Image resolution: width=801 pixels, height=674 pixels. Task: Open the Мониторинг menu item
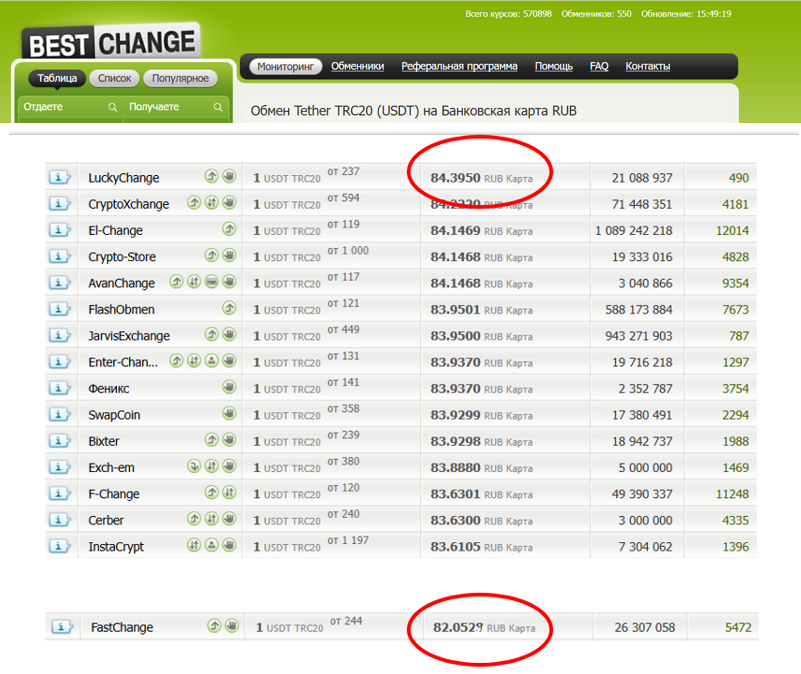pos(286,66)
